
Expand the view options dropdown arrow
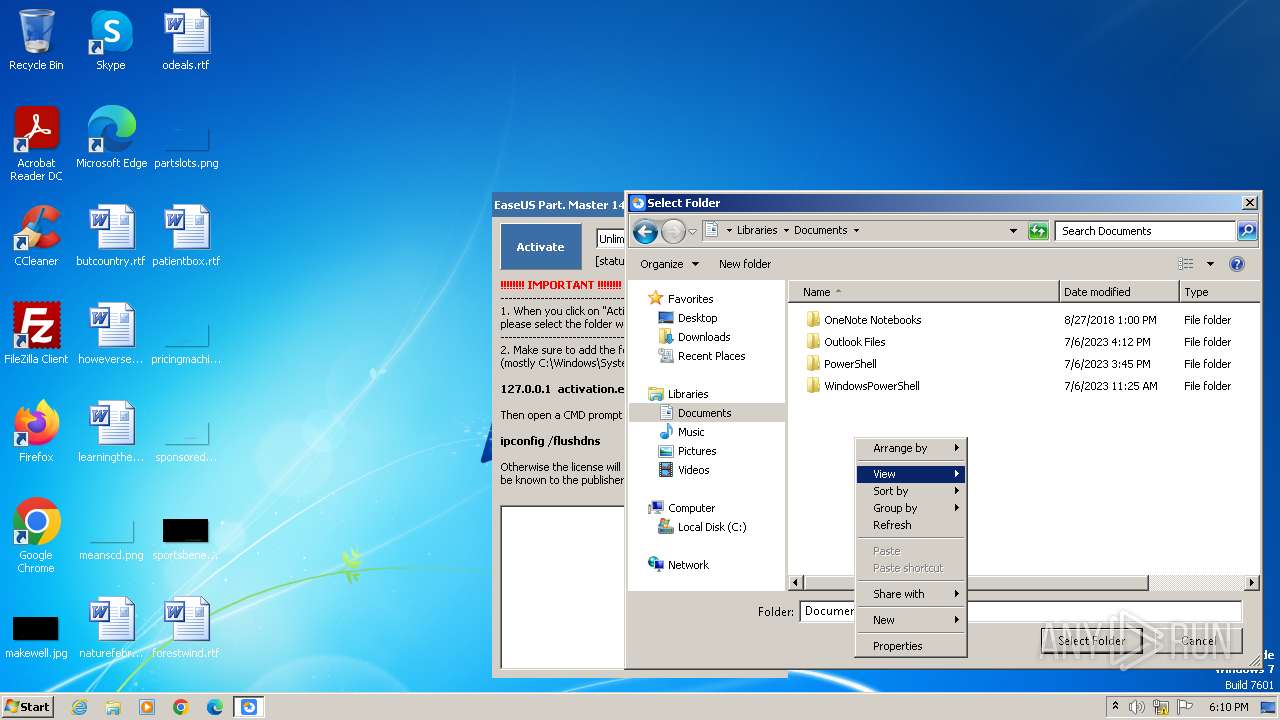pos(1210,264)
